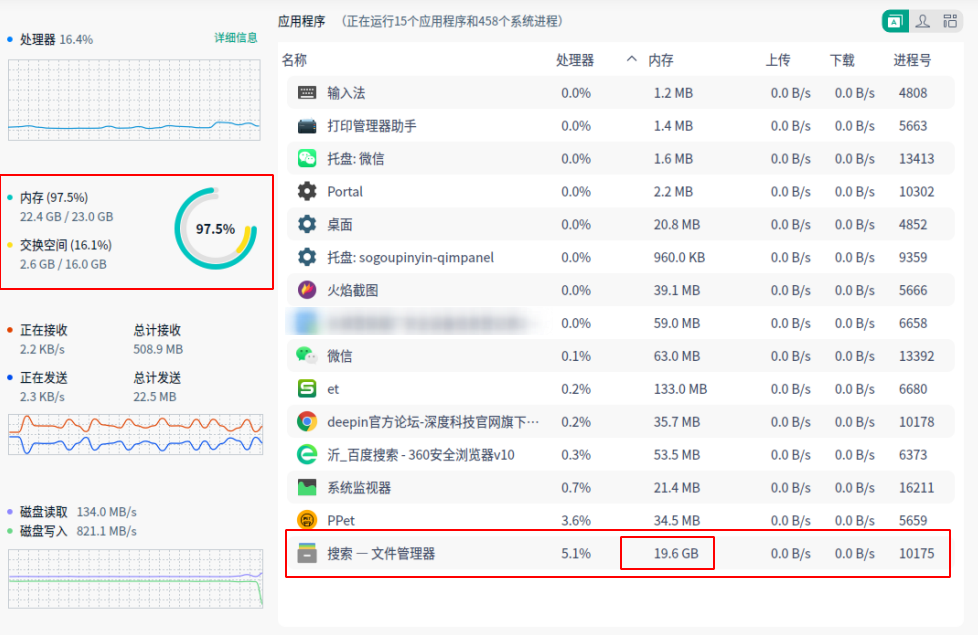
Task: Sort the list by 内存 column
Action: click(x=660, y=60)
